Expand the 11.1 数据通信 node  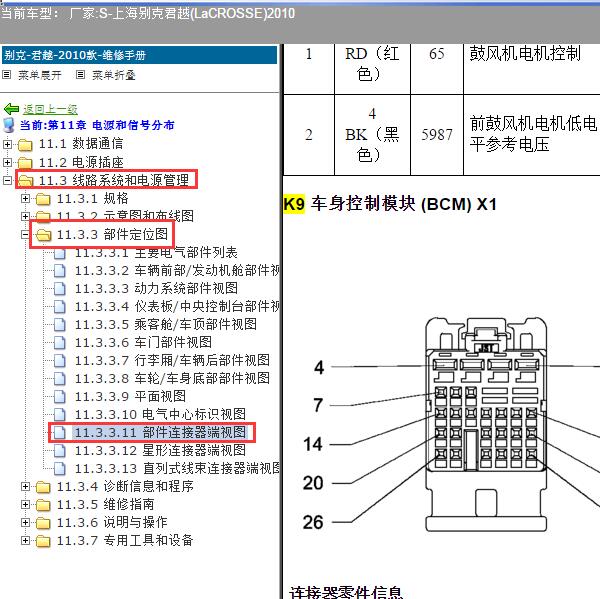[7, 144]
